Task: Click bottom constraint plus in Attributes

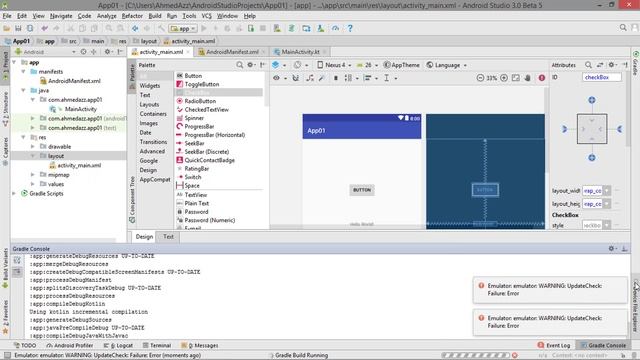Action: point(592,158)
